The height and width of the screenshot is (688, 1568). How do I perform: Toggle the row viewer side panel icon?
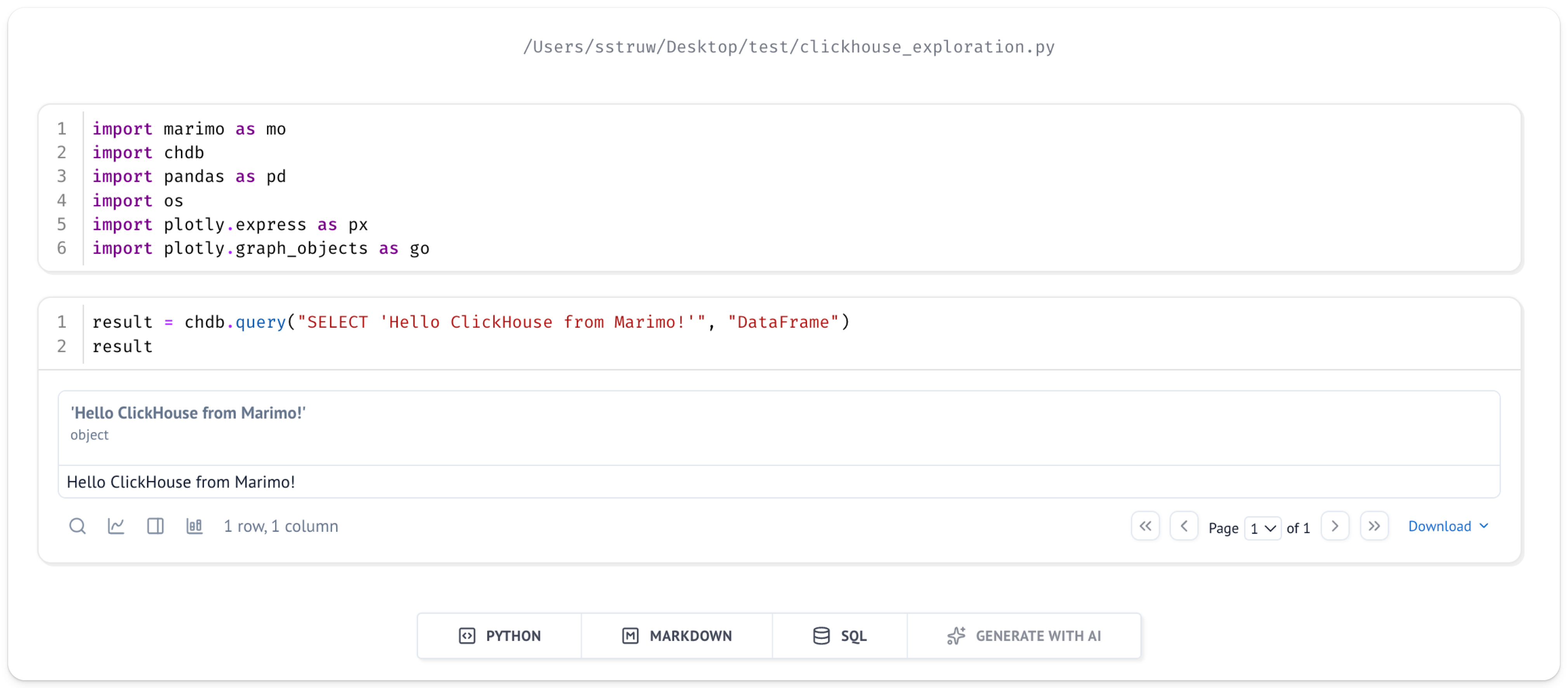tap(155, 526)
